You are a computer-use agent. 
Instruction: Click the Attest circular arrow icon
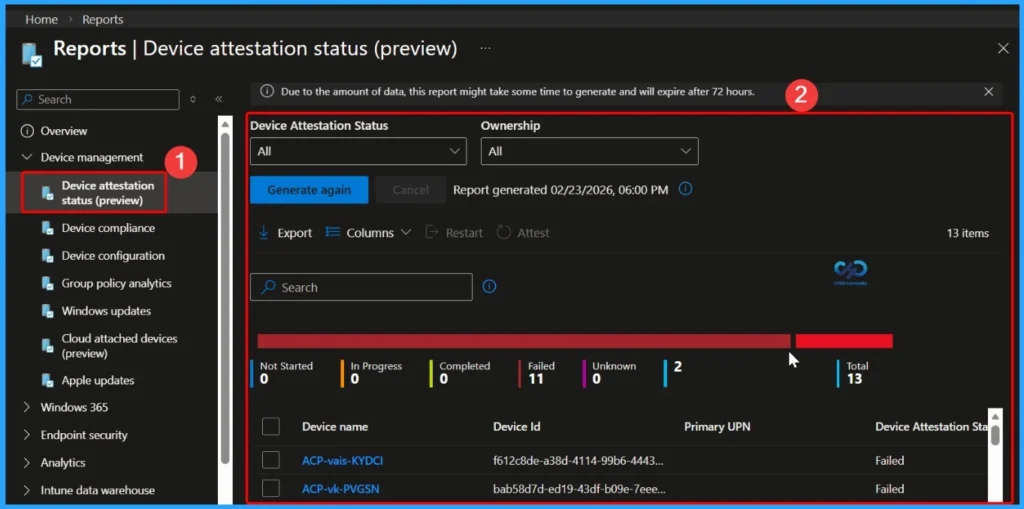pos(504,233)
